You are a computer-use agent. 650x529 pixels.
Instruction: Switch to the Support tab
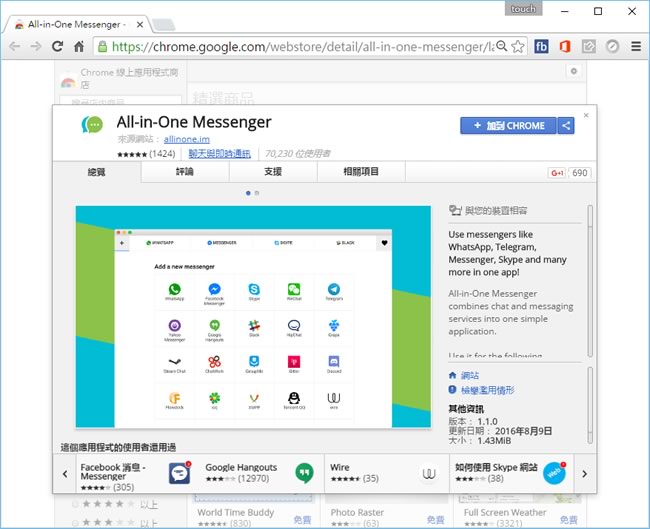(x=273, y=172)
